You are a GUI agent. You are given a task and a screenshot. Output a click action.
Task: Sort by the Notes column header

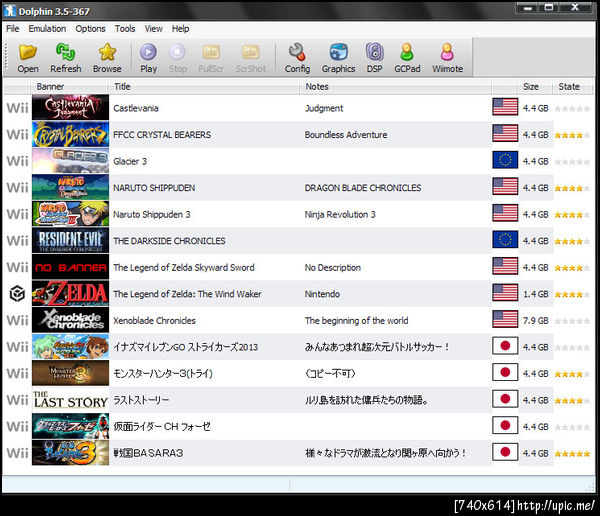[x=396, y=87]
